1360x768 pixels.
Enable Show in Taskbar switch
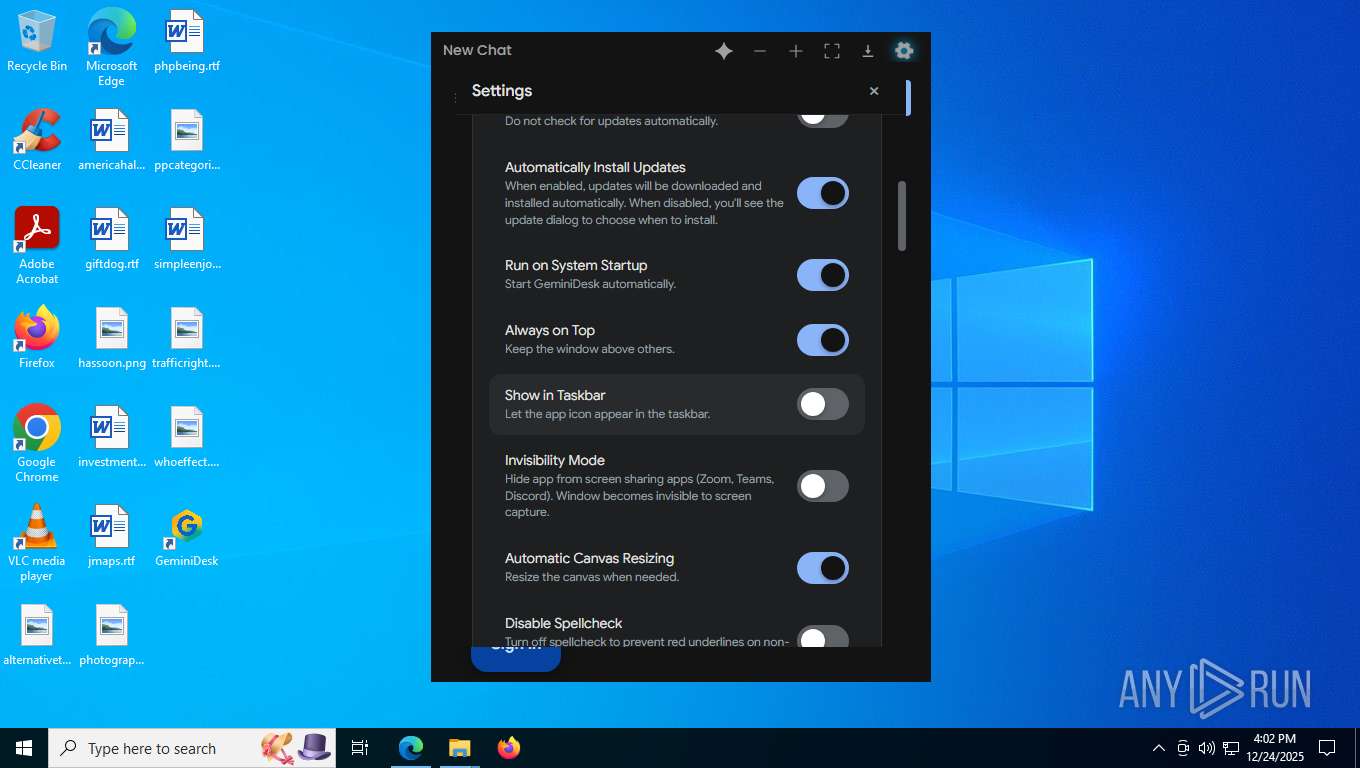(823, 404)
